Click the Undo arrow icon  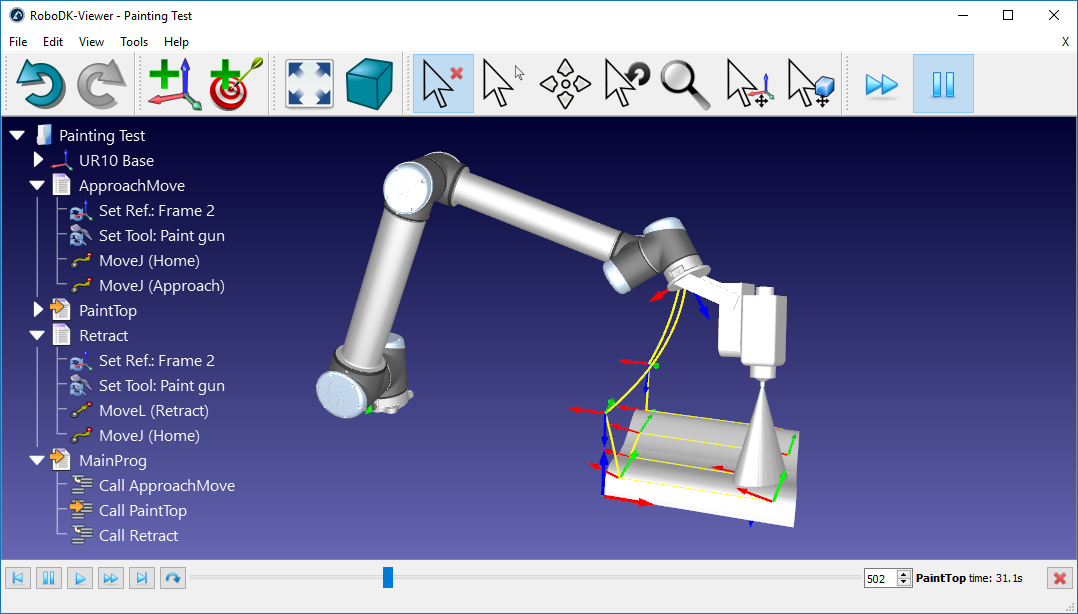coord(40,84)
